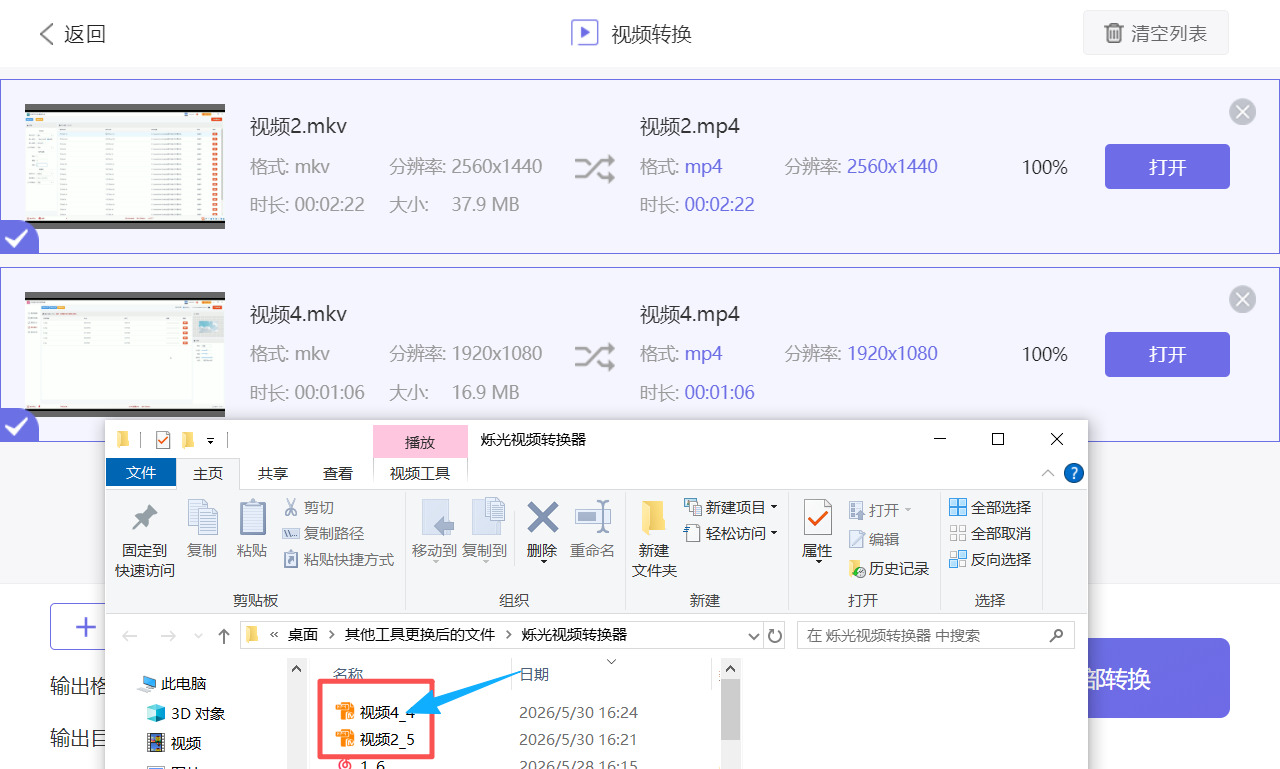
Task: Expand address bar history dropdown
Action: pyautogui.click(x=753, y=635)
